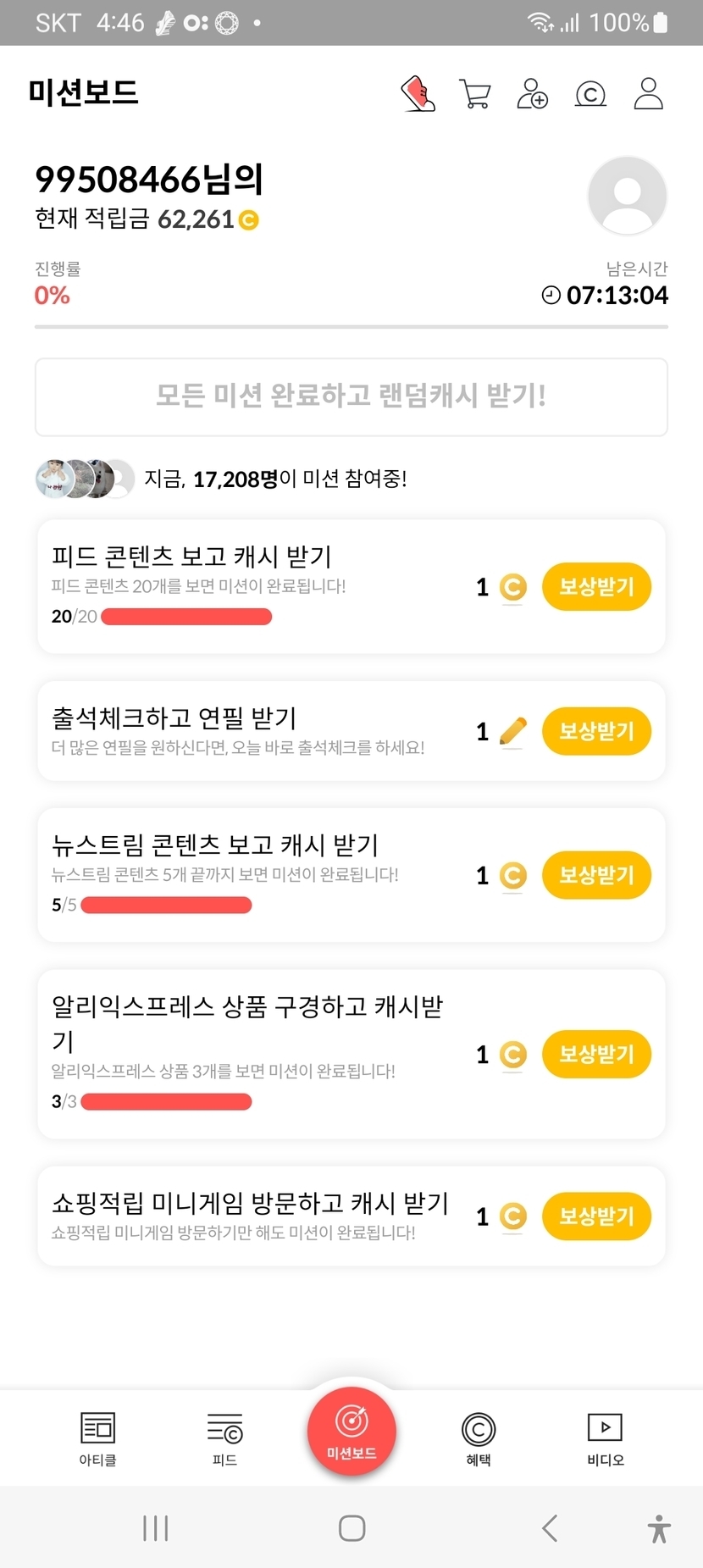Tap the red 미션보드 center button
This screenshot has height=1568, width=703.
351,1431
